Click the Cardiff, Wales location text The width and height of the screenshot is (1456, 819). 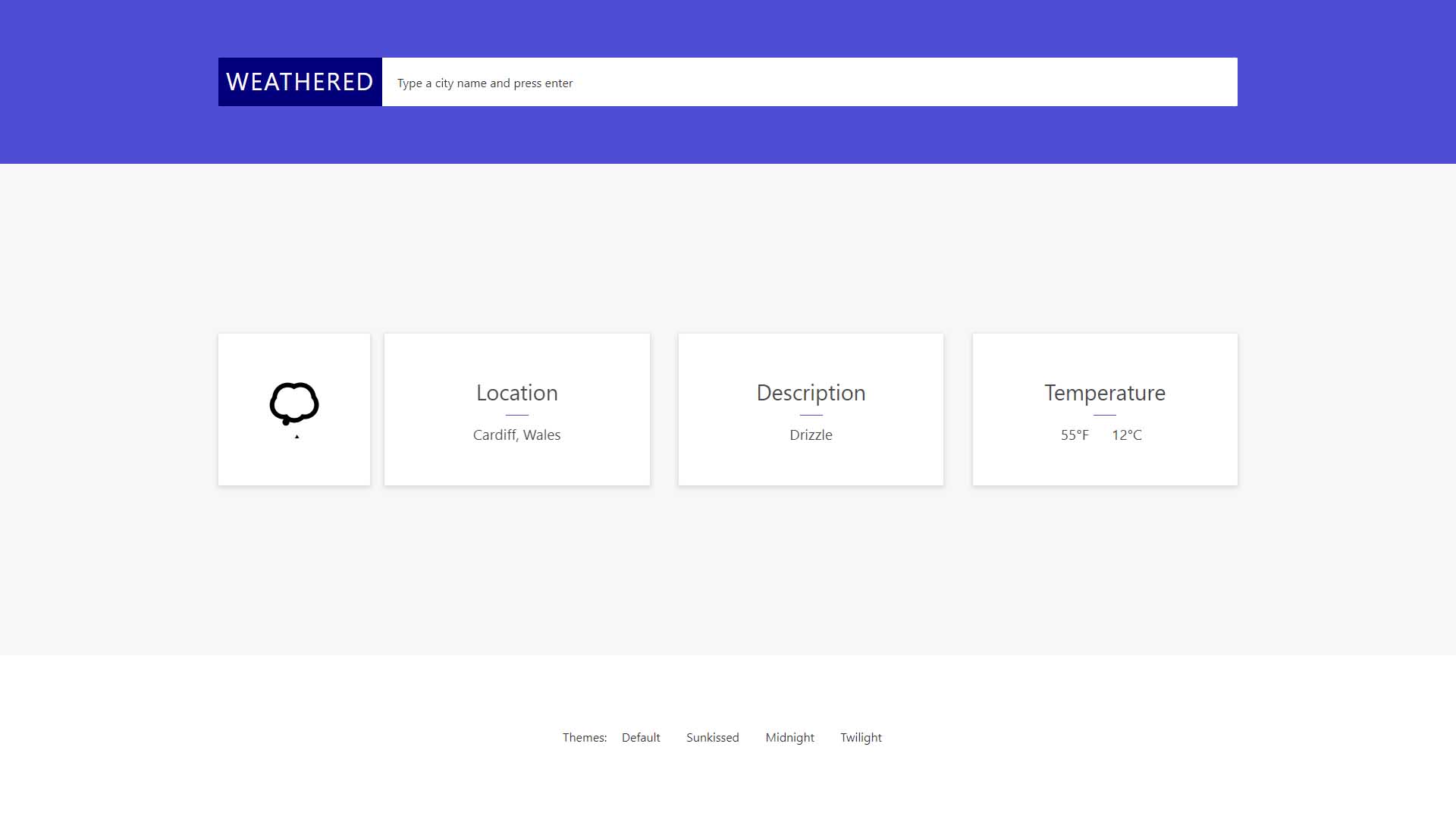[x=517, y=435]
